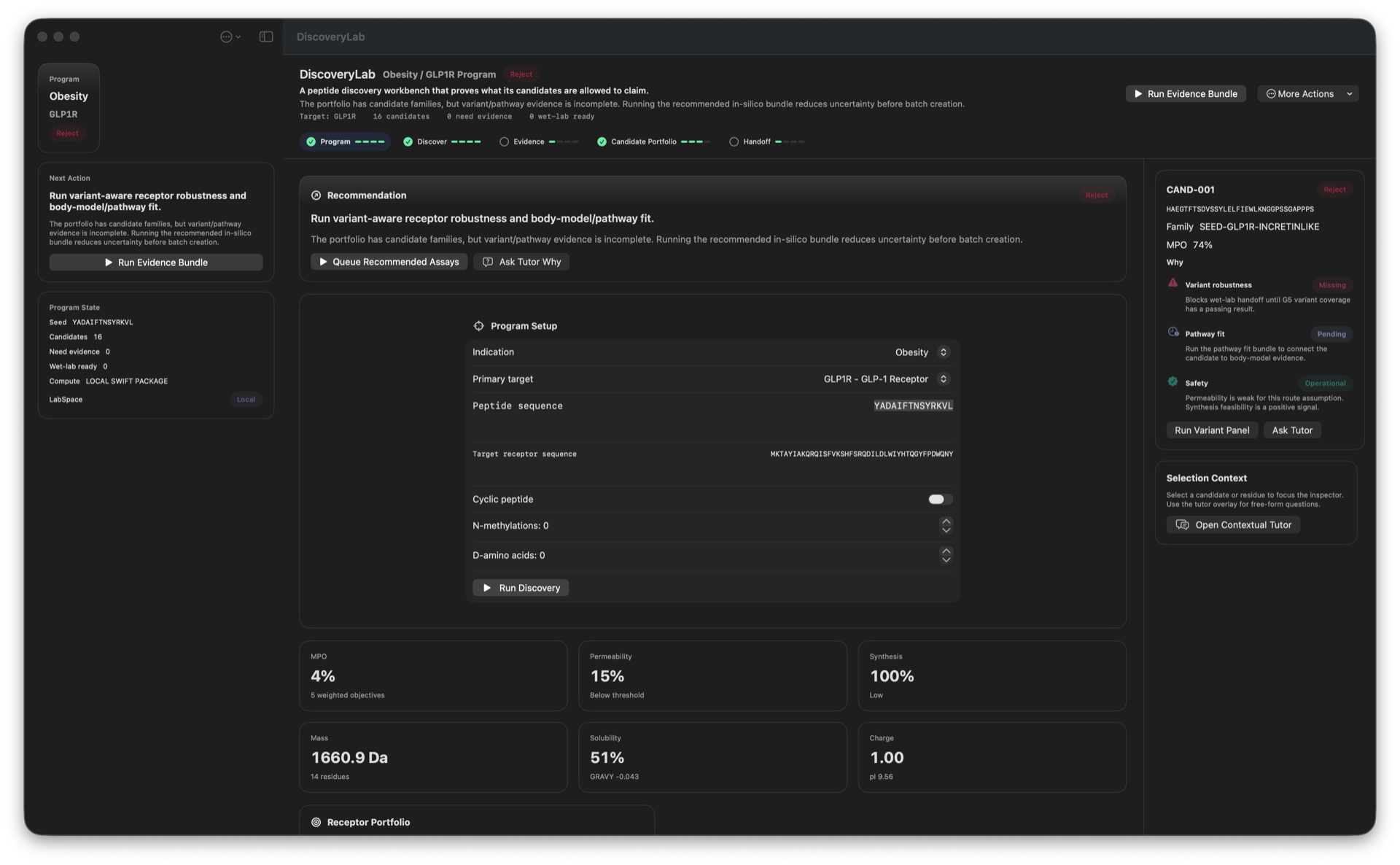This screenshot has height=865, width=1400.
Task: Select the Handoff step with progress bar
Action: pyautogui.click(x=766, y=141)
